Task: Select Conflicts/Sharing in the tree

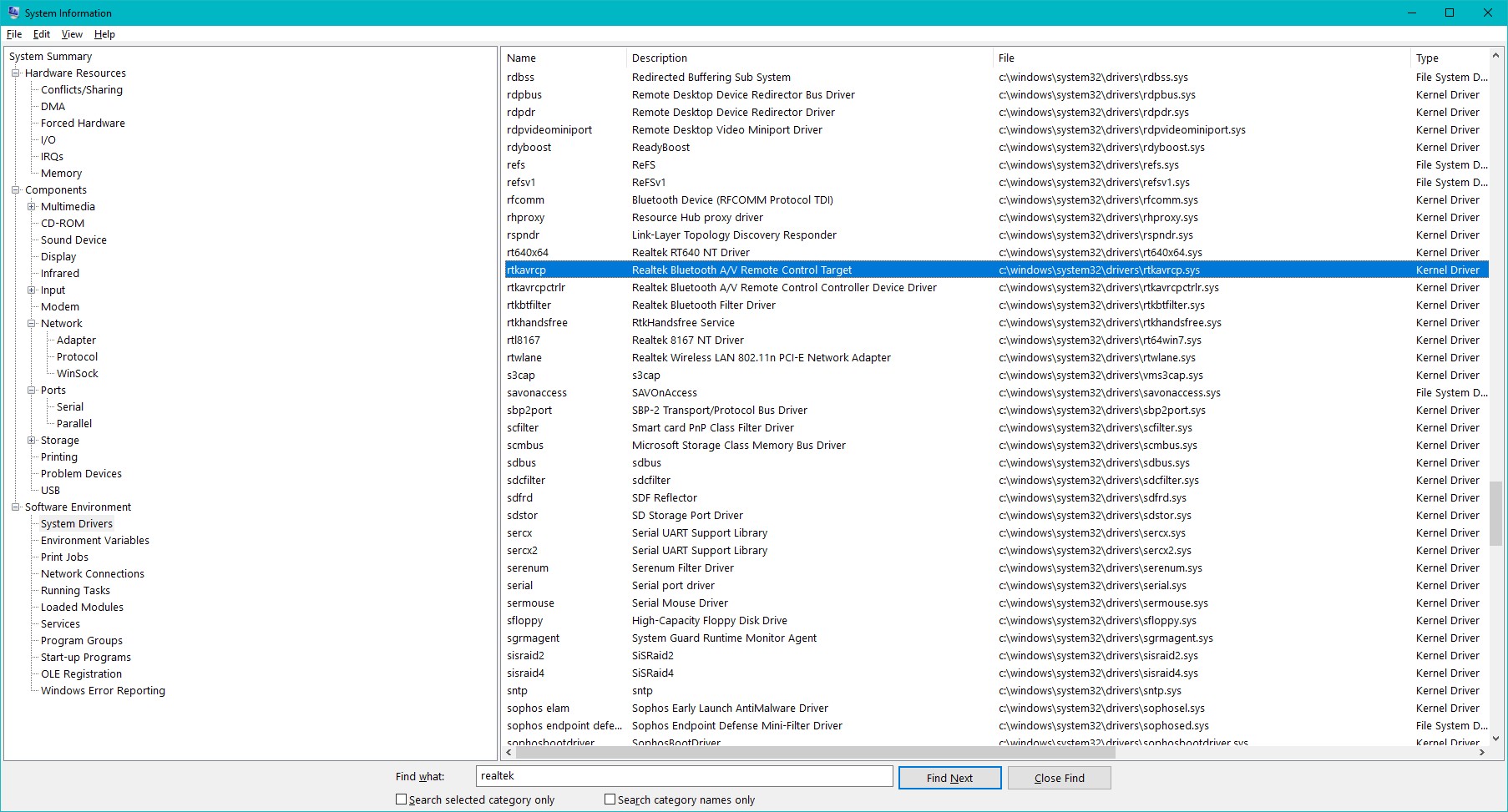Action: (82, 90)
